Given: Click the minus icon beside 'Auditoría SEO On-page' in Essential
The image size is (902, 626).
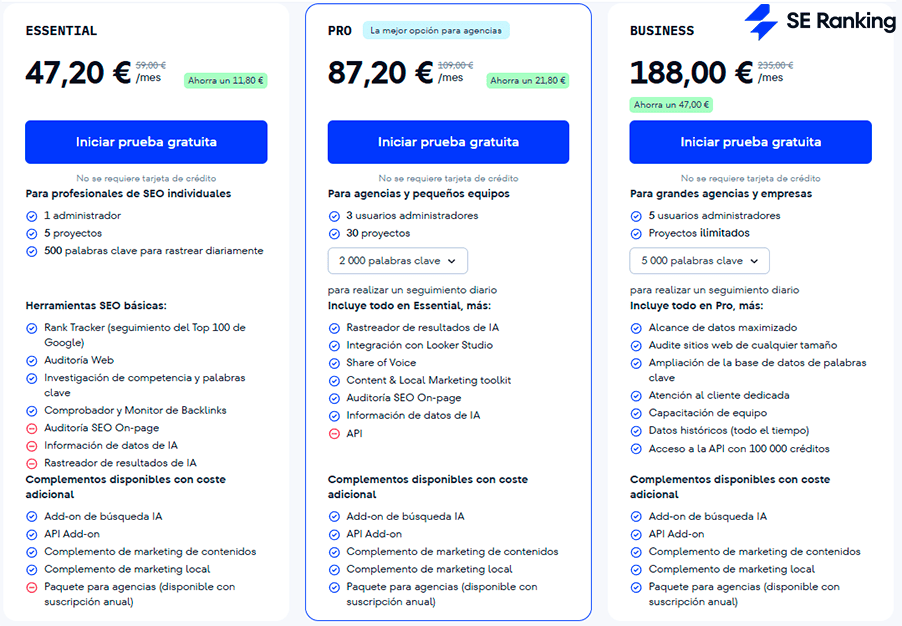Looking at the screenshot, I should pyautogui.click(x=33, y=430).
